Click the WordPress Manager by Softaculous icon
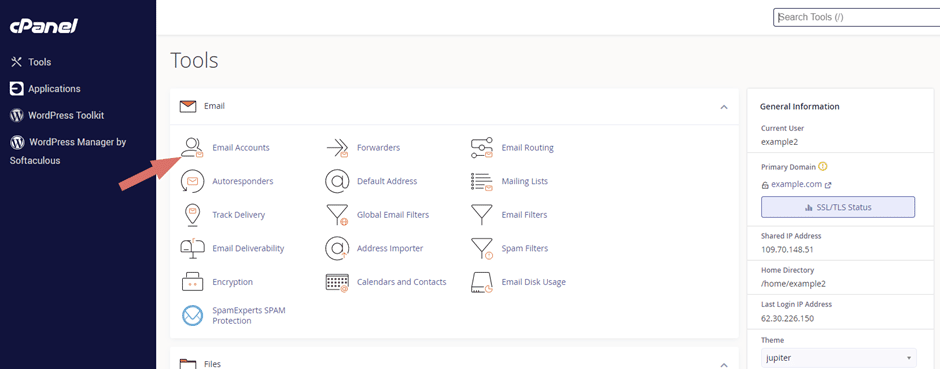This screenshot has width=940, height=369. (17, 142)
